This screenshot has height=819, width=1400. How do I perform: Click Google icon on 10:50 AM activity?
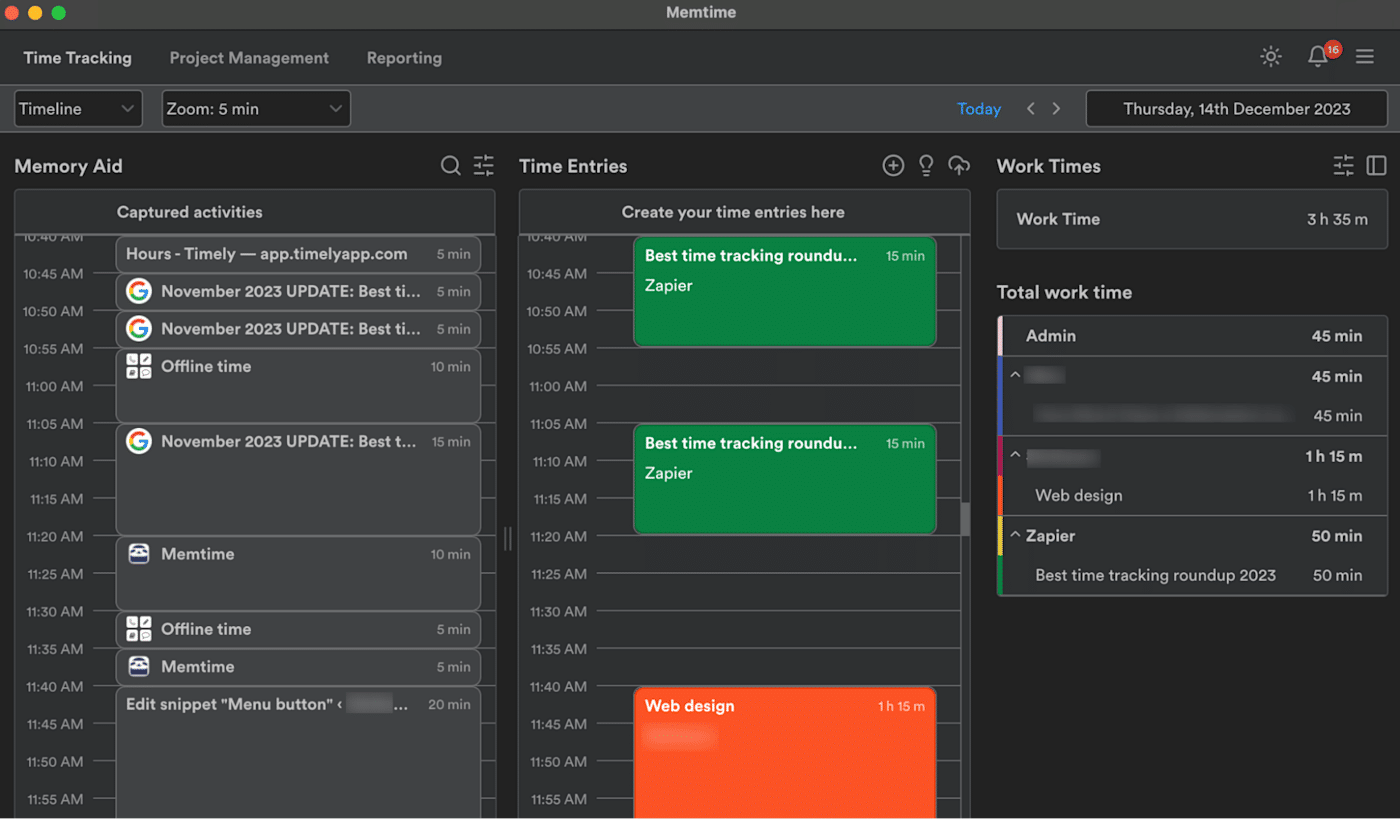pyautogui.click(x=139, y=328)
